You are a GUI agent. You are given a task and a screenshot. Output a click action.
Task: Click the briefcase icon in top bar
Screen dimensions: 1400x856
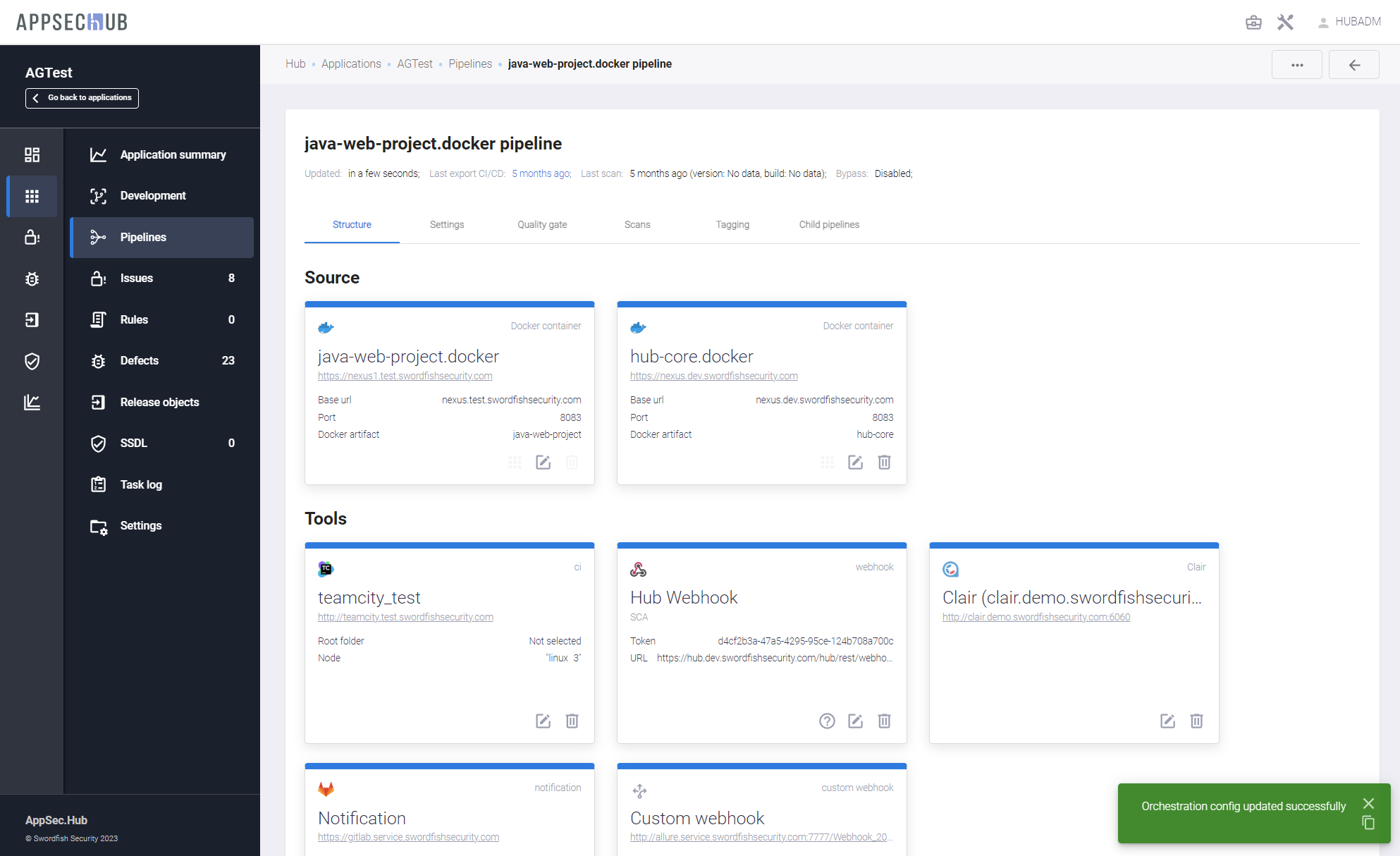coord(1253,22)
